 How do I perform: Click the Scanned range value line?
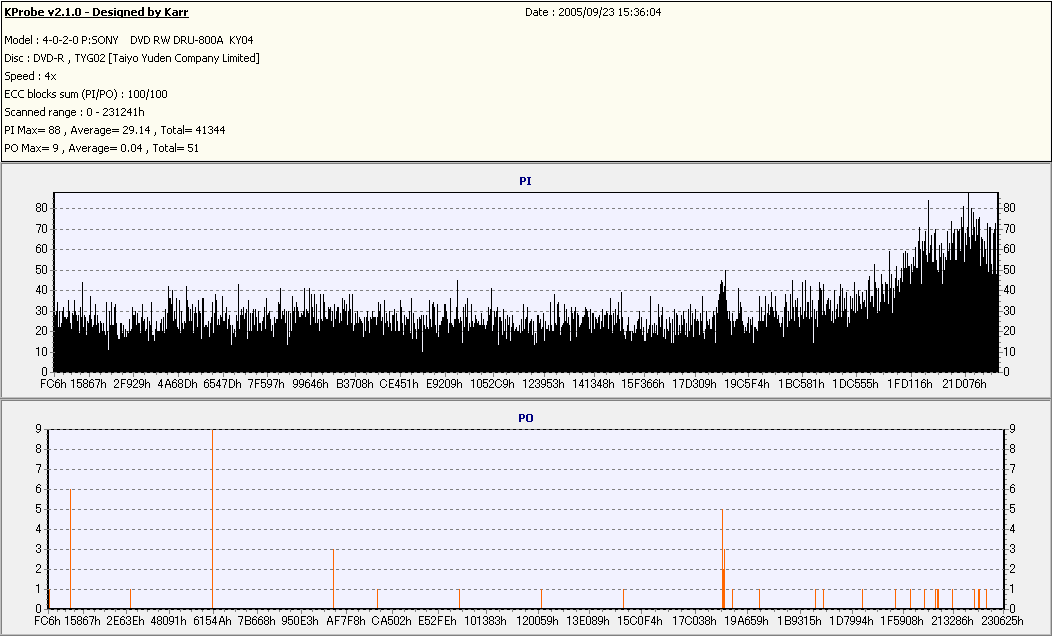coord(74,112)
